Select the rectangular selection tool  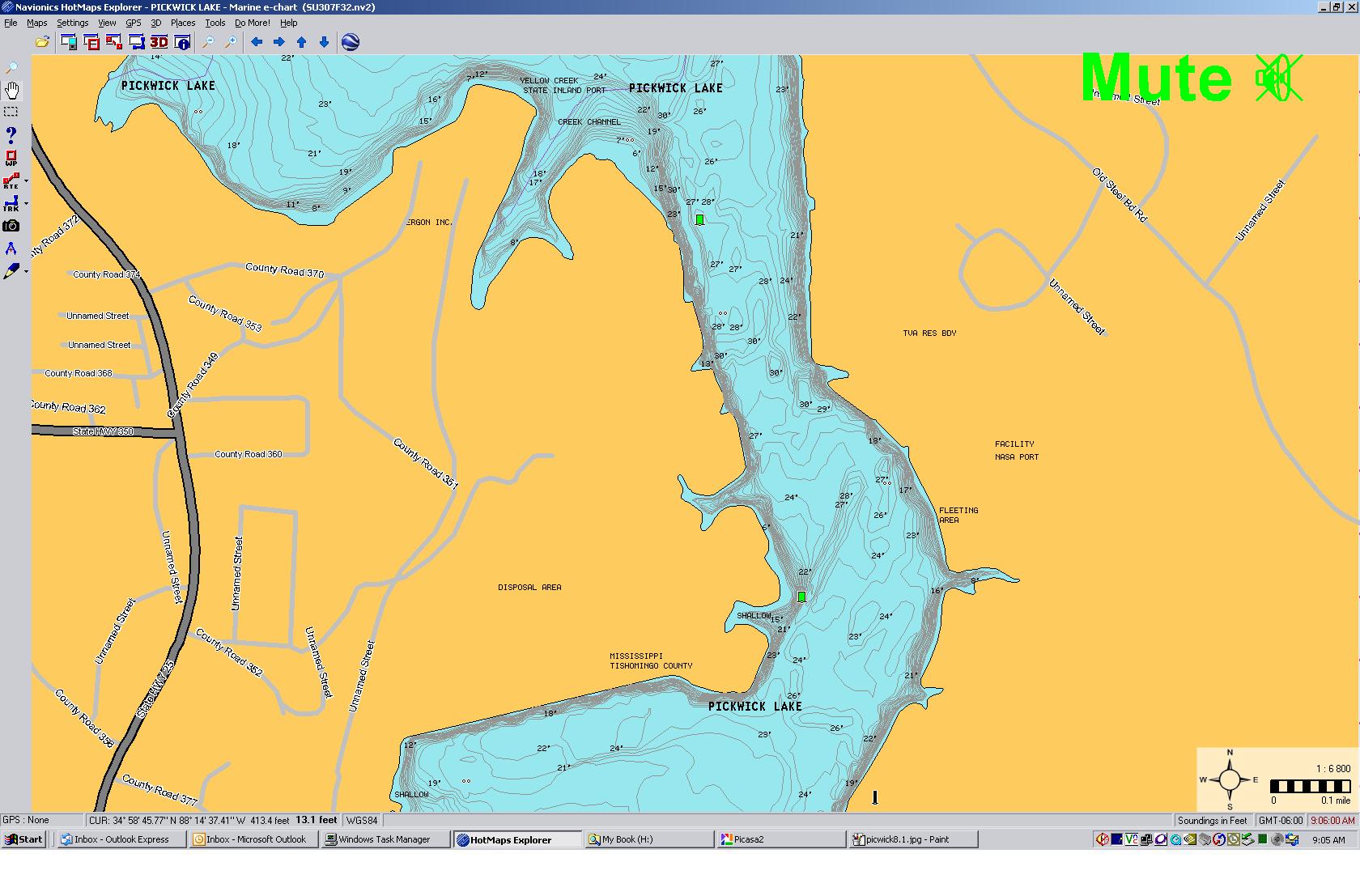[11, 112]
